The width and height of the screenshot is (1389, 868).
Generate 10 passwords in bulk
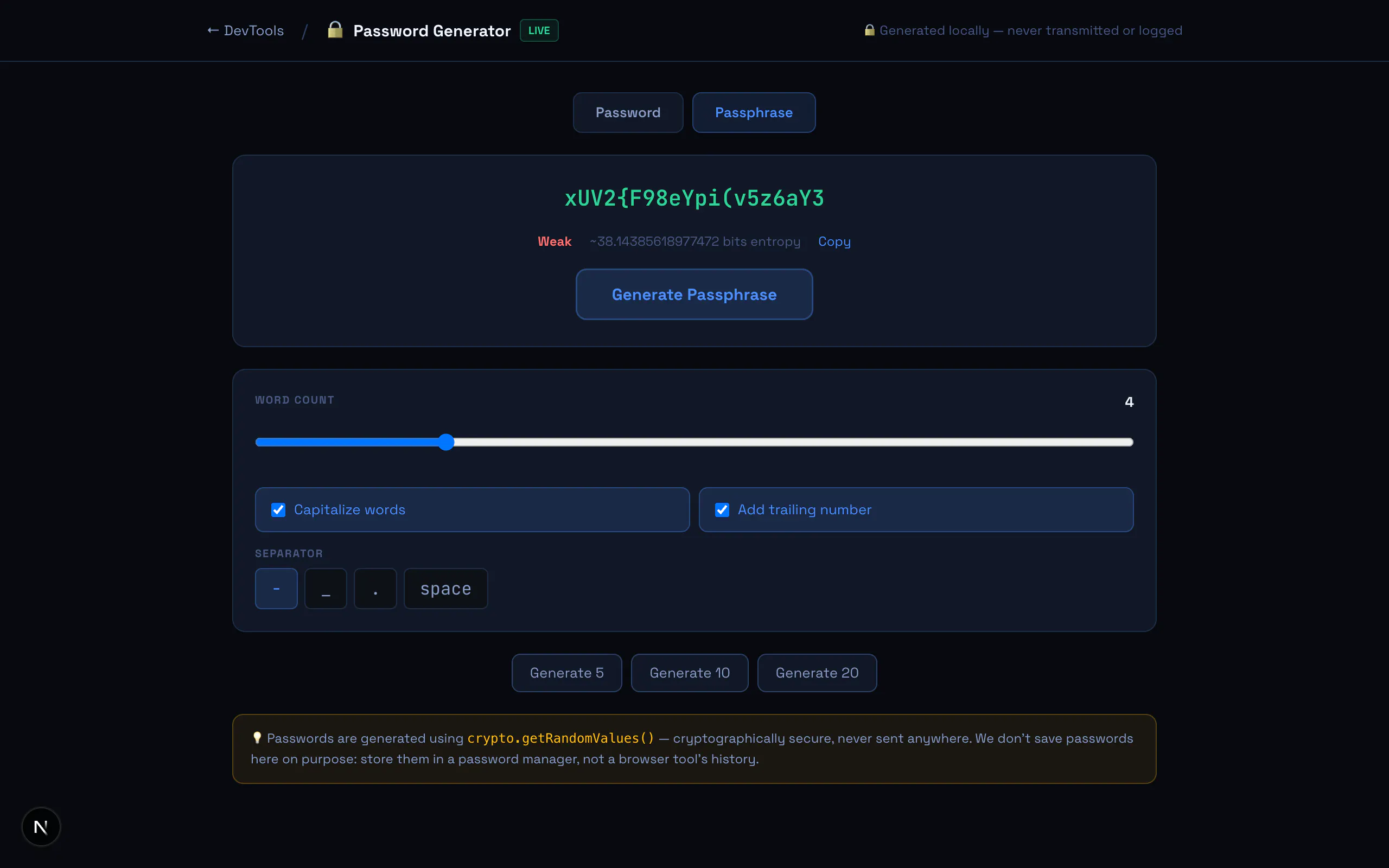tap(689, 673)
